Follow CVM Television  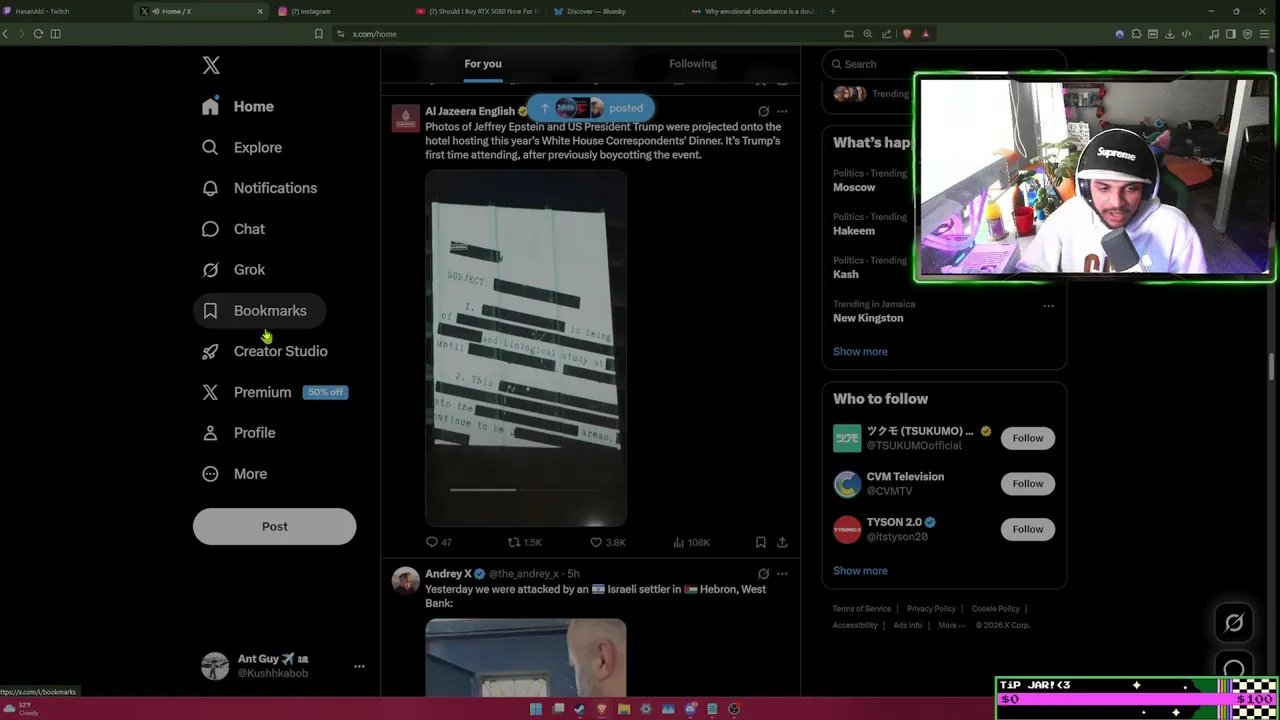(x=1027, y=484)
